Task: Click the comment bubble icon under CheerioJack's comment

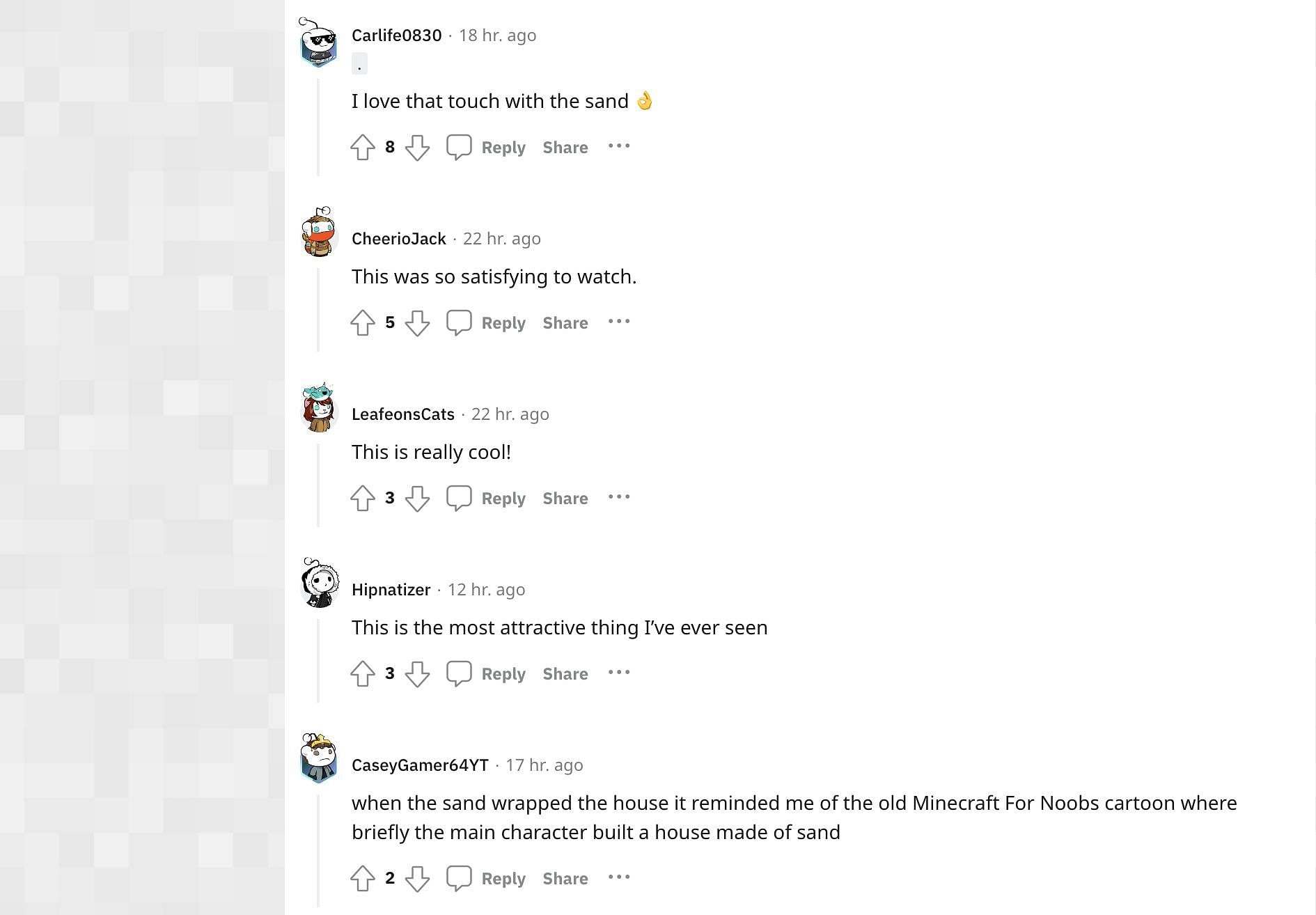Action: (x=459, y=323)
